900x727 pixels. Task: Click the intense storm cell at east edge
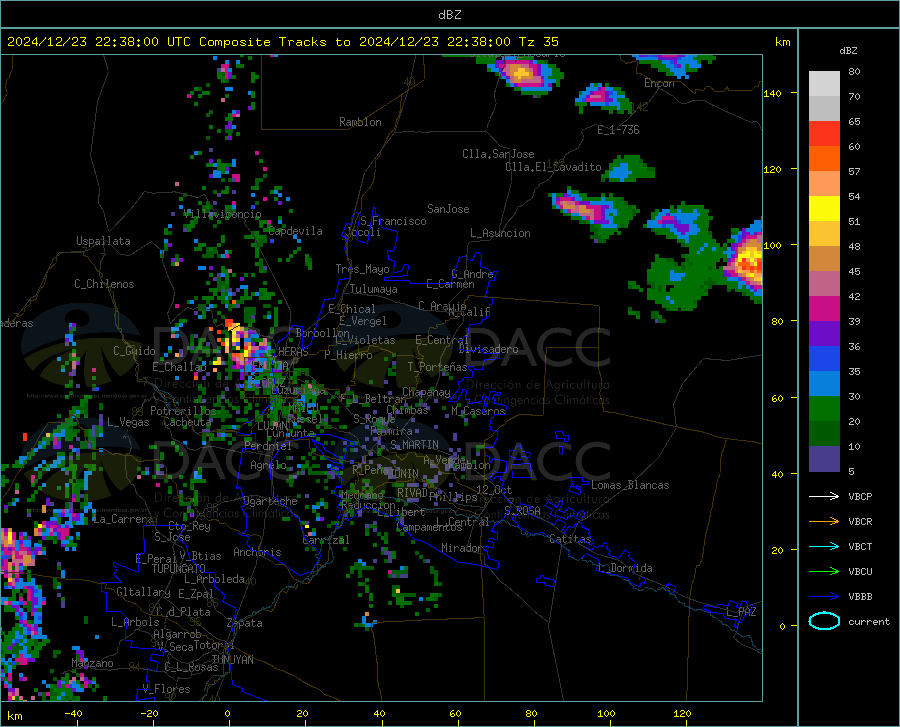(x=746, y=261)
